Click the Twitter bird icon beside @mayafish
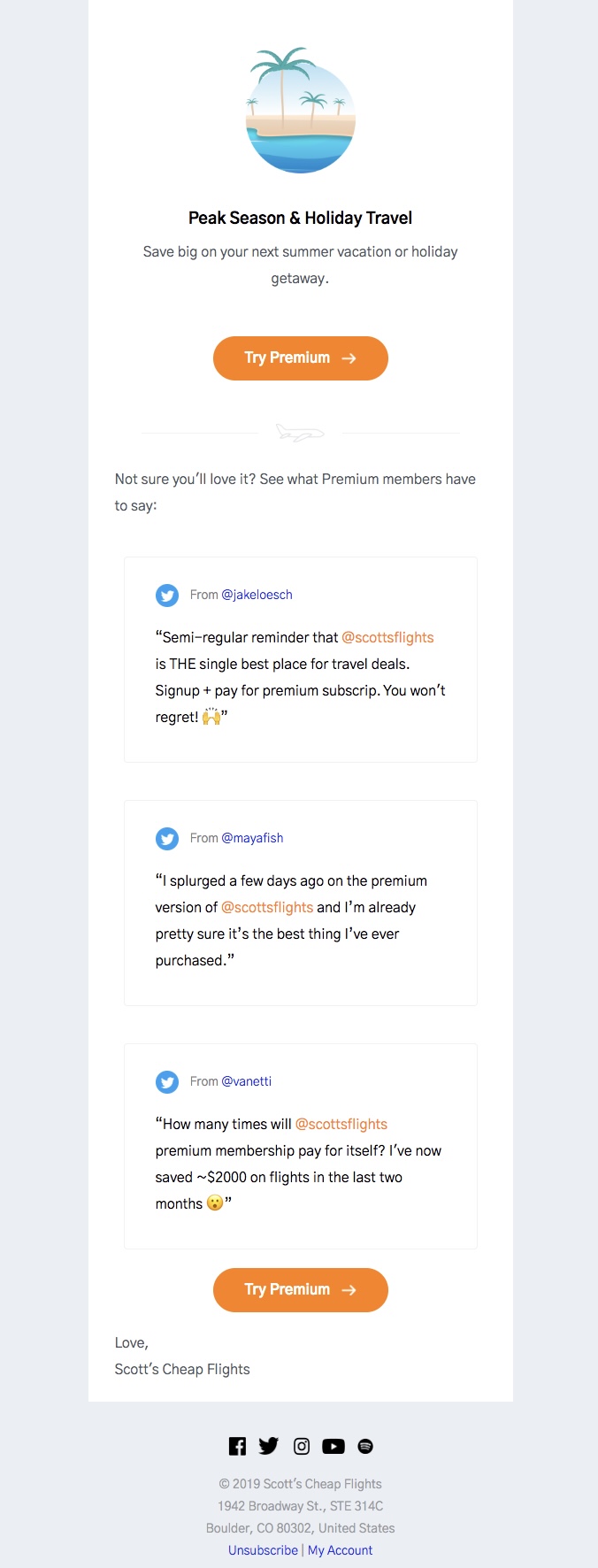Viewport: 598px width, 1568px height. [x=167, y=839]
